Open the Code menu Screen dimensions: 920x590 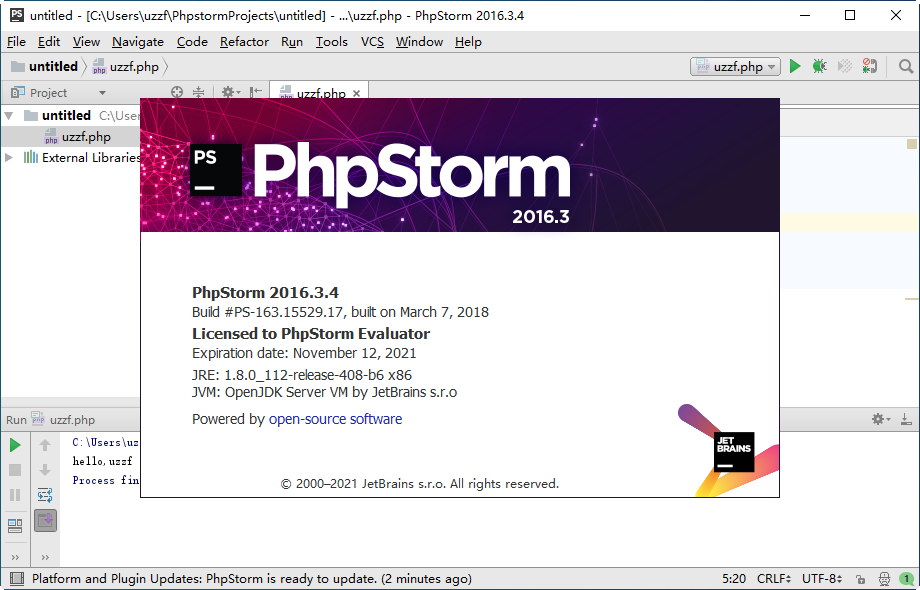pyautogui.click(x=192, y=42)
